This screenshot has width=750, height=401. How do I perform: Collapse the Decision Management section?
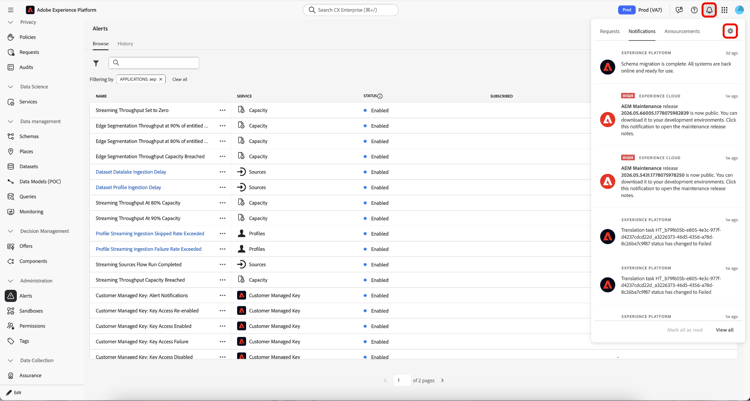pyautogui.click(x=11, y=231)
